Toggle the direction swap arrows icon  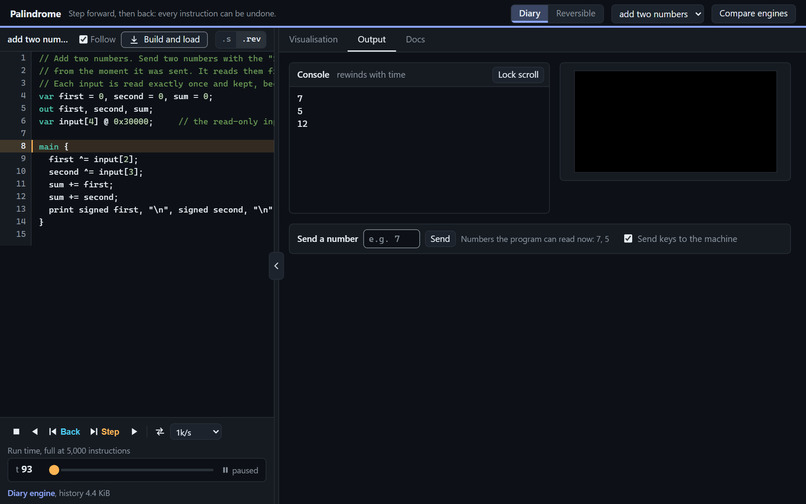160,431
